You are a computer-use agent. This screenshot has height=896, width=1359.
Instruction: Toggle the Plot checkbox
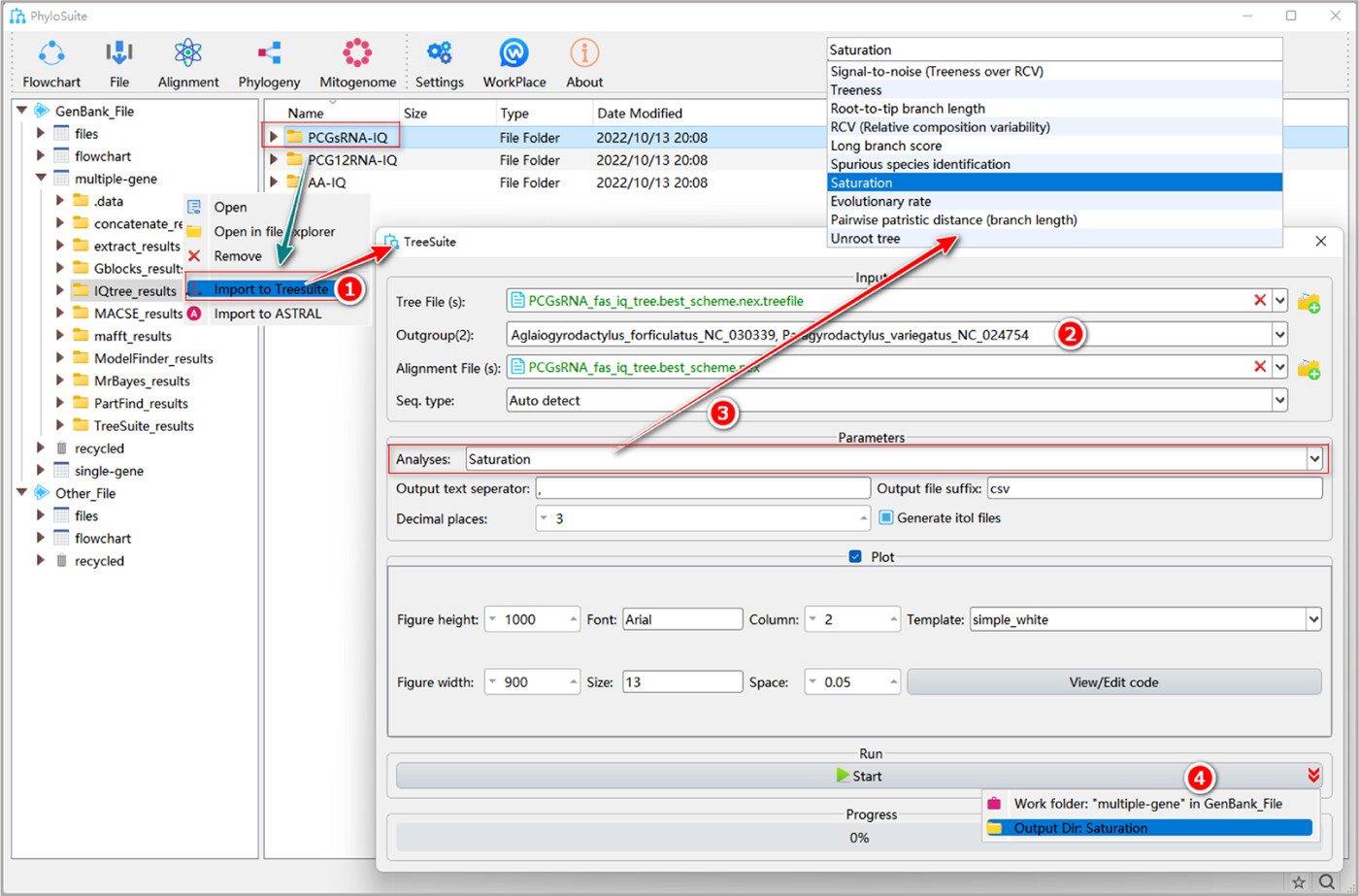point(855,557)
